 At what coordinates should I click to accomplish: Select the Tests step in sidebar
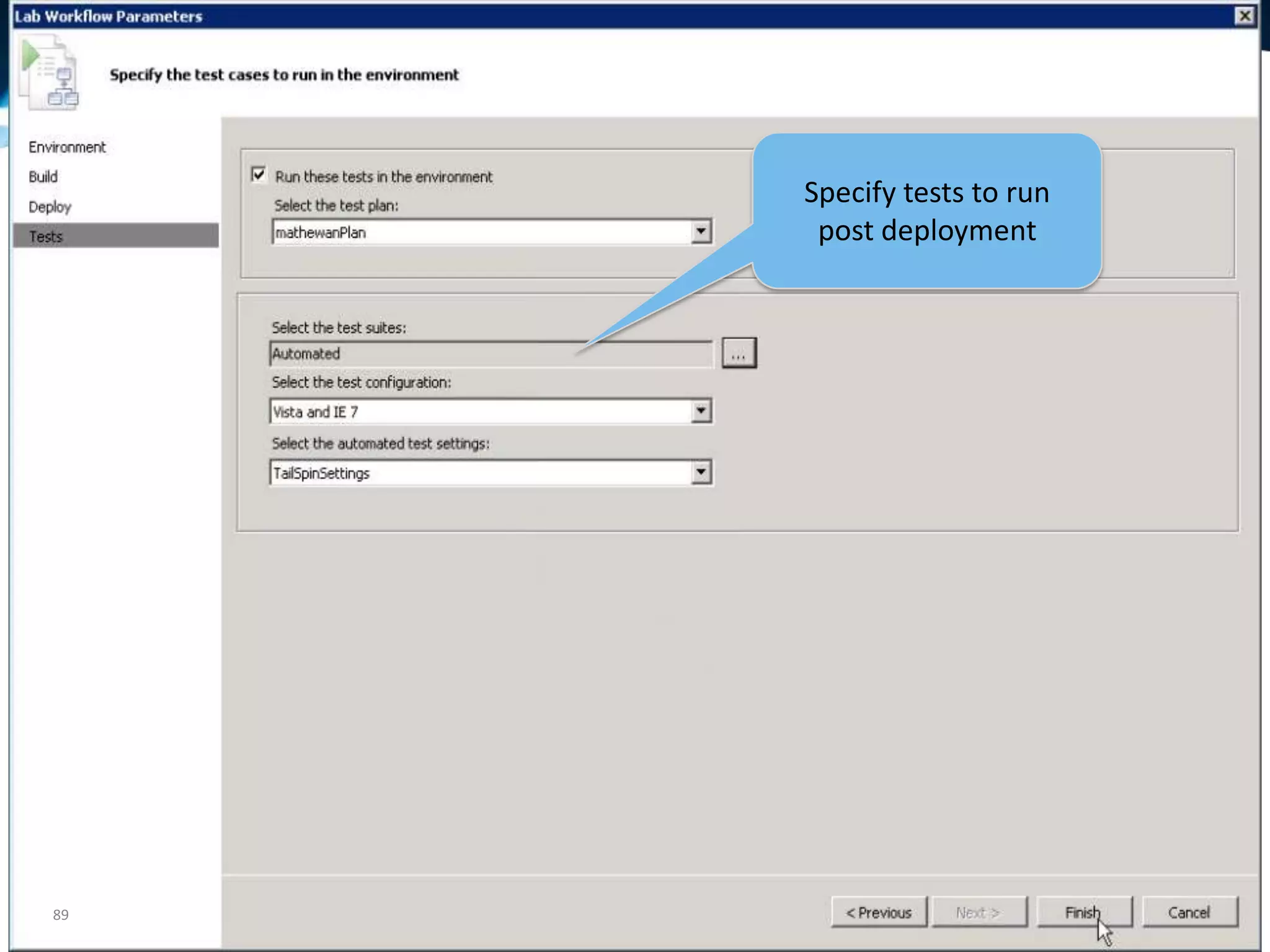click(x=47, y=236)
